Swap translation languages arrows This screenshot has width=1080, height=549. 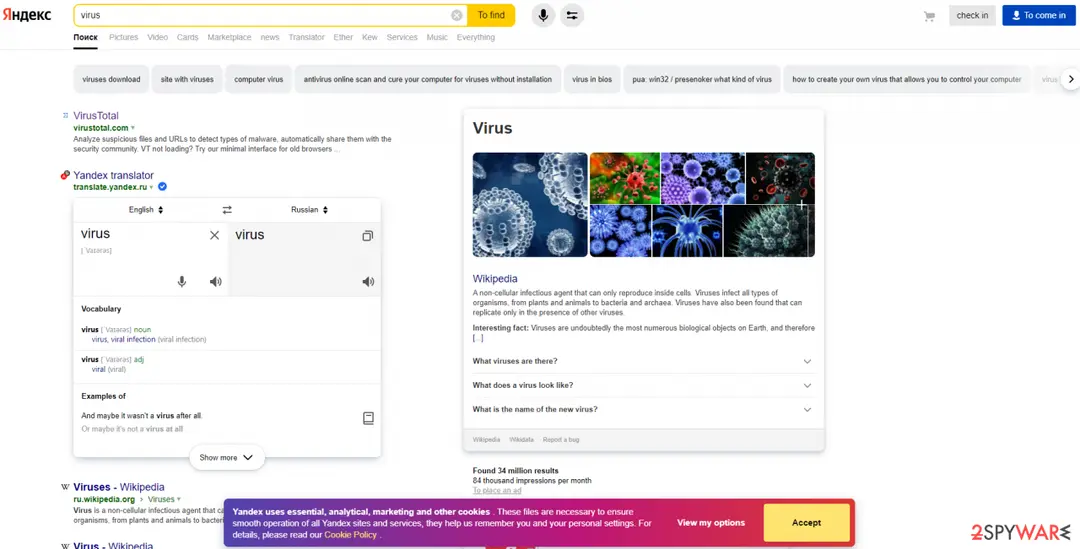point(227,209)
